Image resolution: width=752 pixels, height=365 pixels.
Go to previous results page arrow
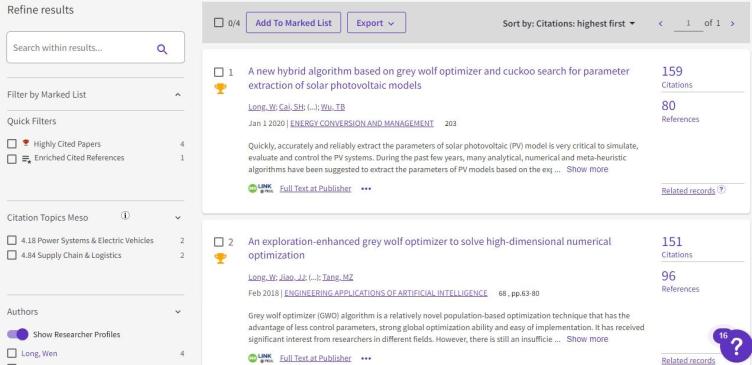[x=661, y=24]
